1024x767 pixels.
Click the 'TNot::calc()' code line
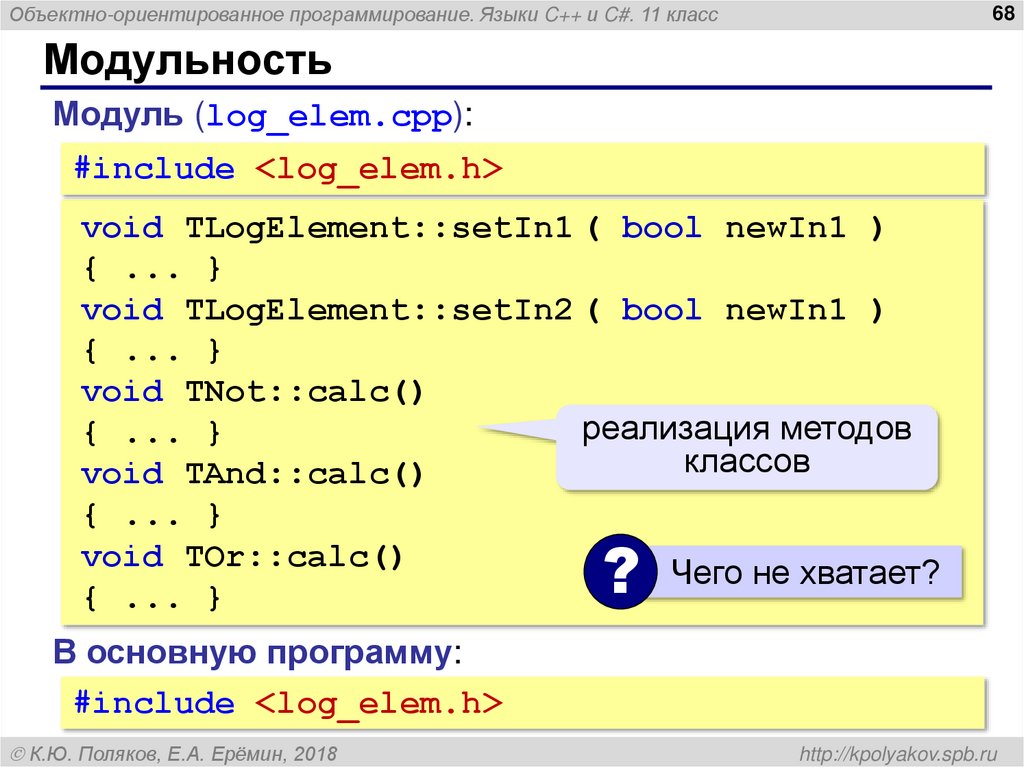click(x=253, y=393)
